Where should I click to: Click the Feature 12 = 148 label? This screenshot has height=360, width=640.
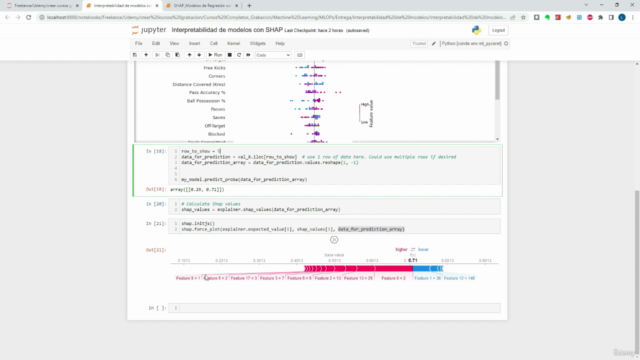459,278
